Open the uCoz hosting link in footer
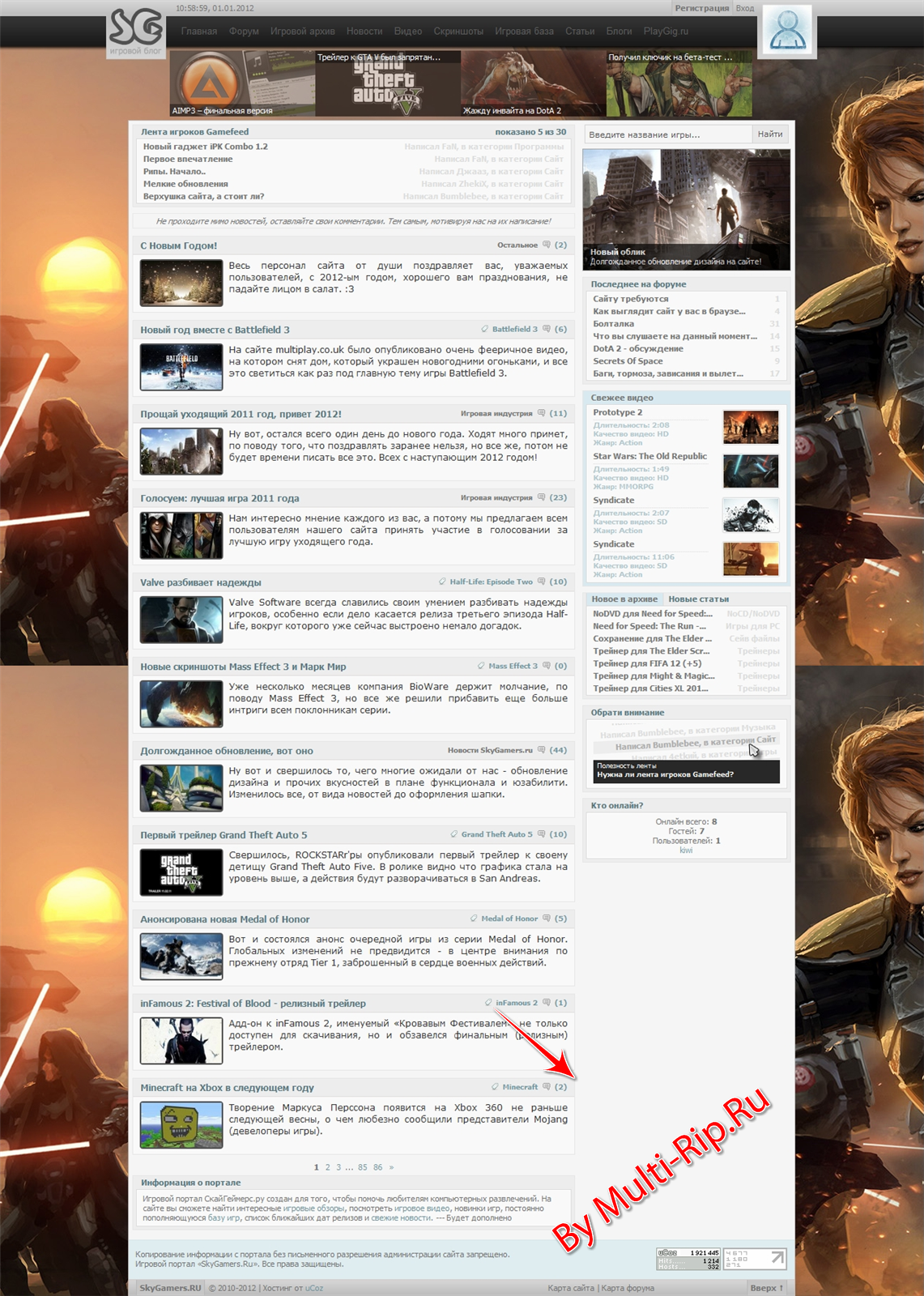Image resolution: width=924 pixels, height=1296 pixels. point(314,1288)
